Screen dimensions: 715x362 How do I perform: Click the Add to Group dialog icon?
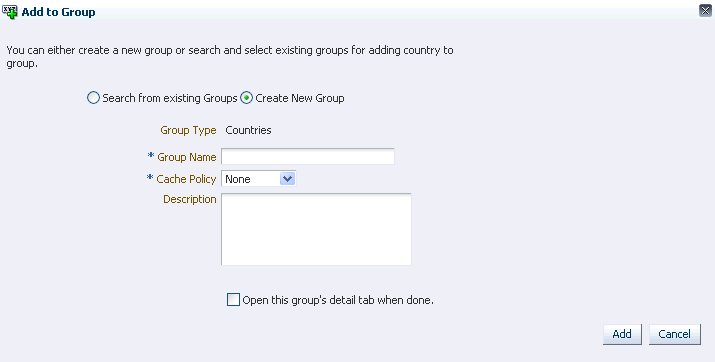(10, 11)
